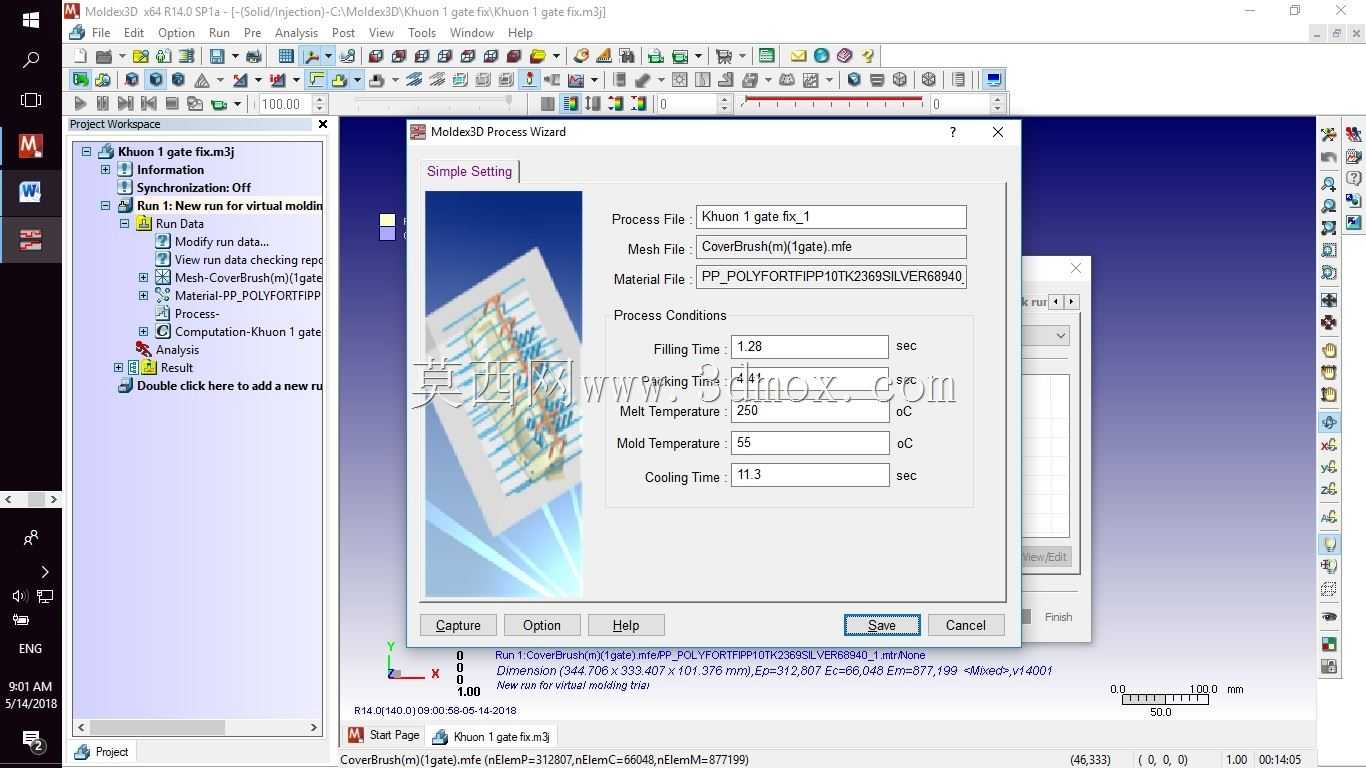Close the Project Workspace panel

[x=322, y=124]
